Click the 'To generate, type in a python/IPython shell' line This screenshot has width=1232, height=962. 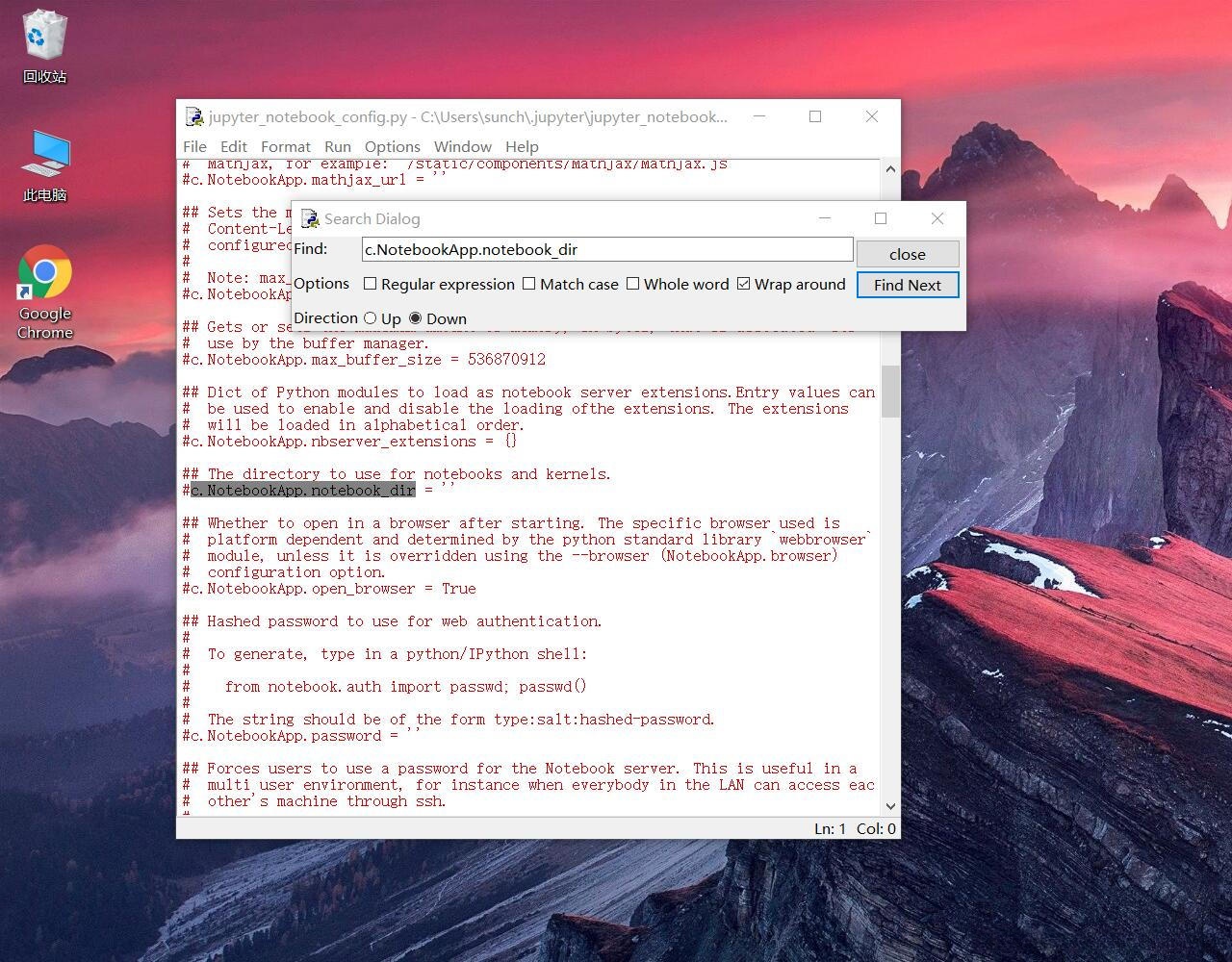(385, 654)
